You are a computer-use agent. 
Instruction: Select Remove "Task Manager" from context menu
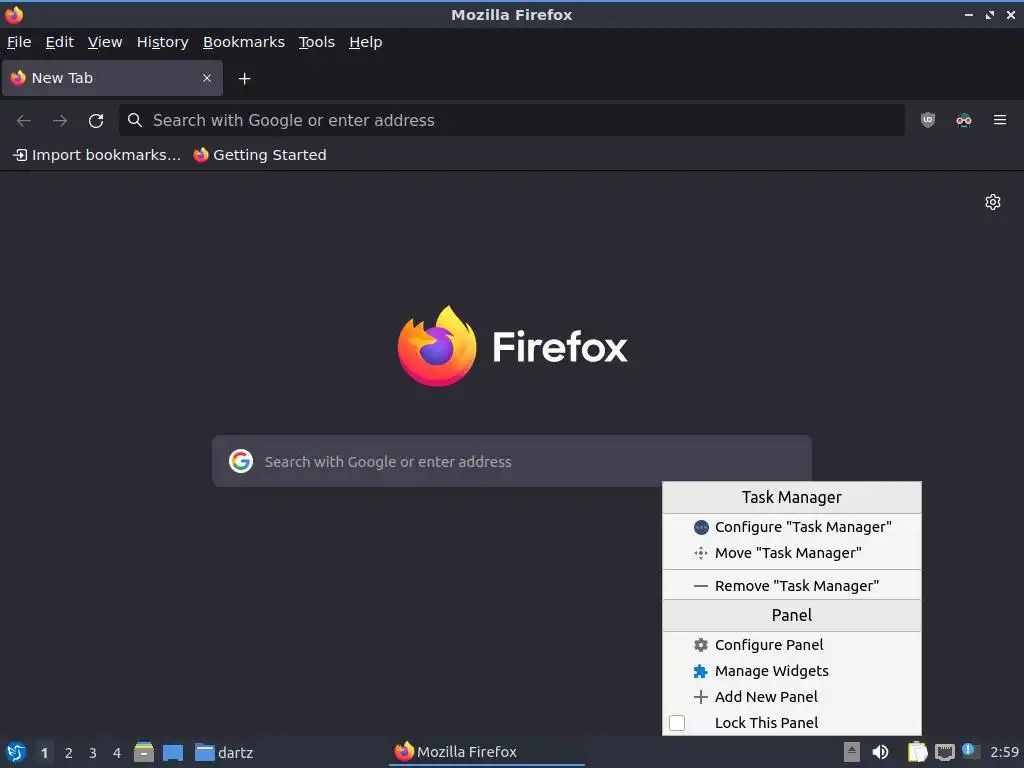[x=792, y=586]
